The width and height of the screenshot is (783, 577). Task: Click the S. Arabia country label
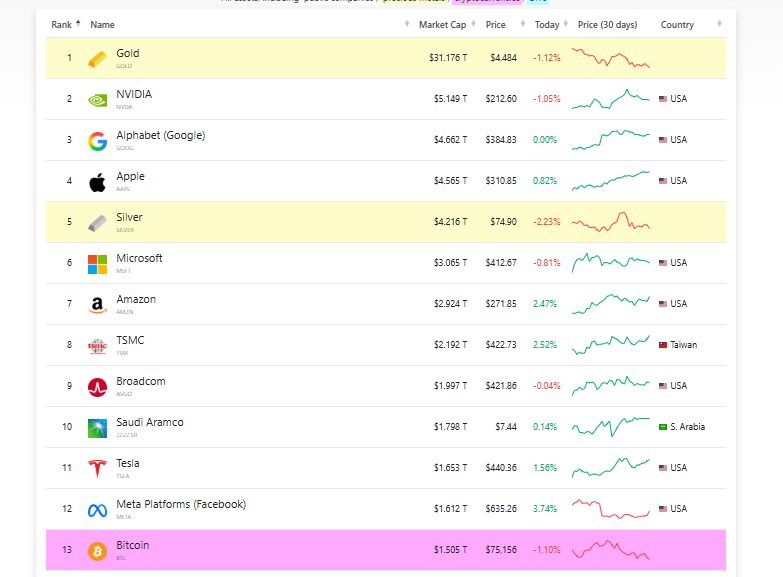(x=688, y=427)
